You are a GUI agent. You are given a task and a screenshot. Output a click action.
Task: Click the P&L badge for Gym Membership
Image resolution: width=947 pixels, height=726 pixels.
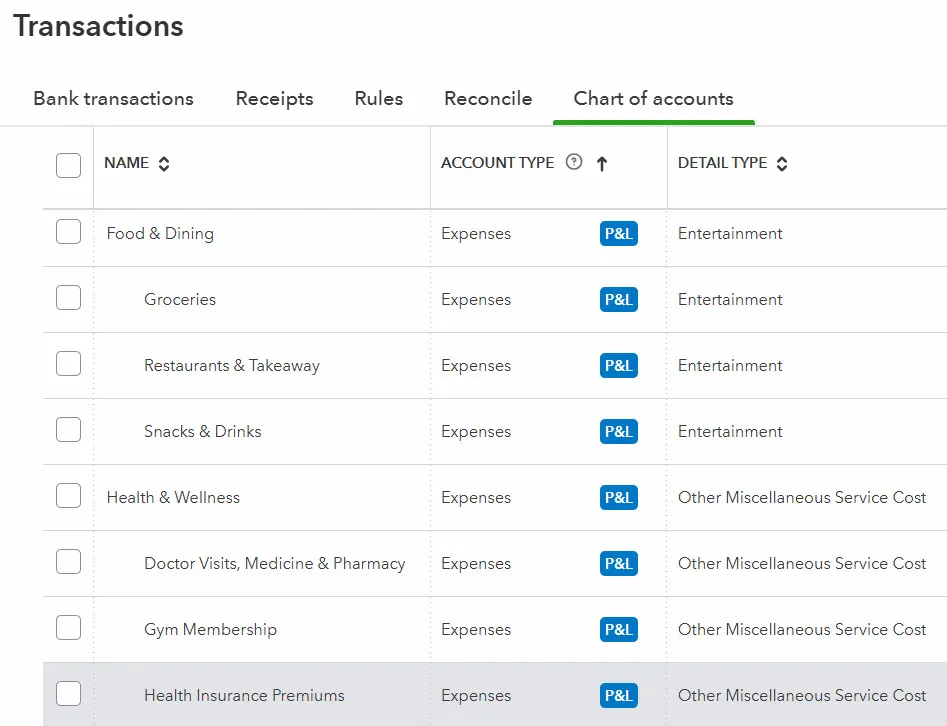pos(619,630)
